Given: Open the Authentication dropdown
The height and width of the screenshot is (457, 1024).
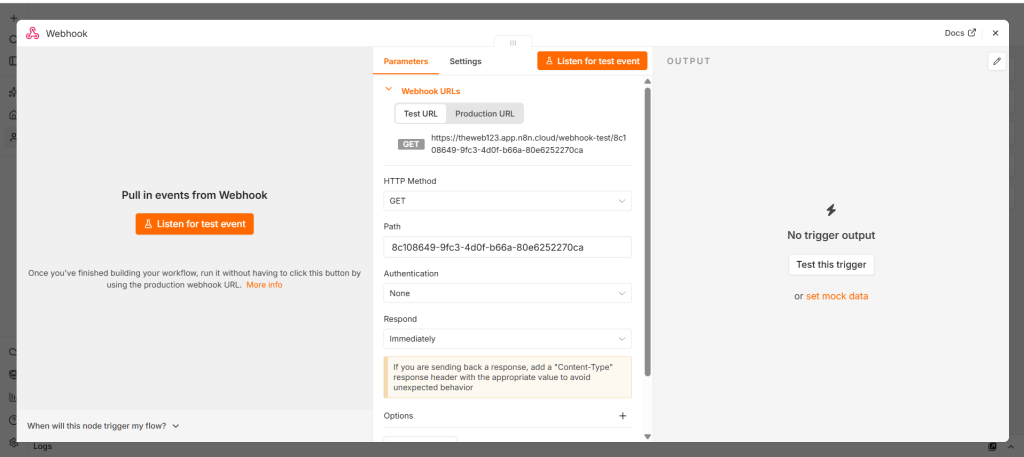Looking at the screenshot, I should coord(507,293).
